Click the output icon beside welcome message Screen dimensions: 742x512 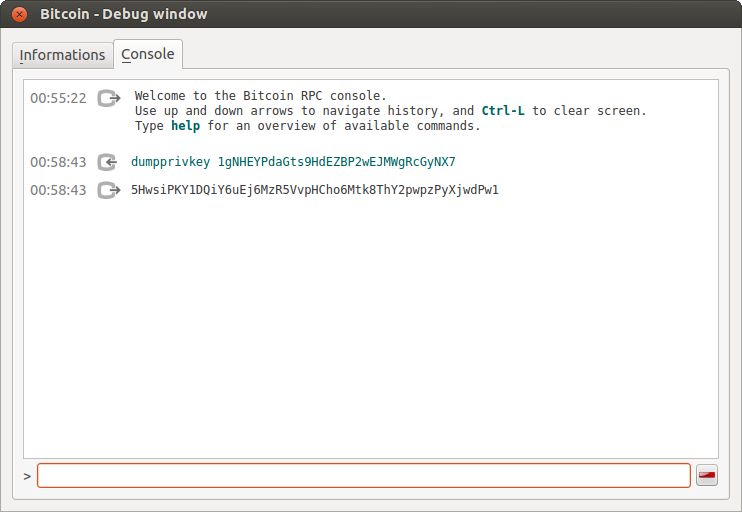pos(109,98)
